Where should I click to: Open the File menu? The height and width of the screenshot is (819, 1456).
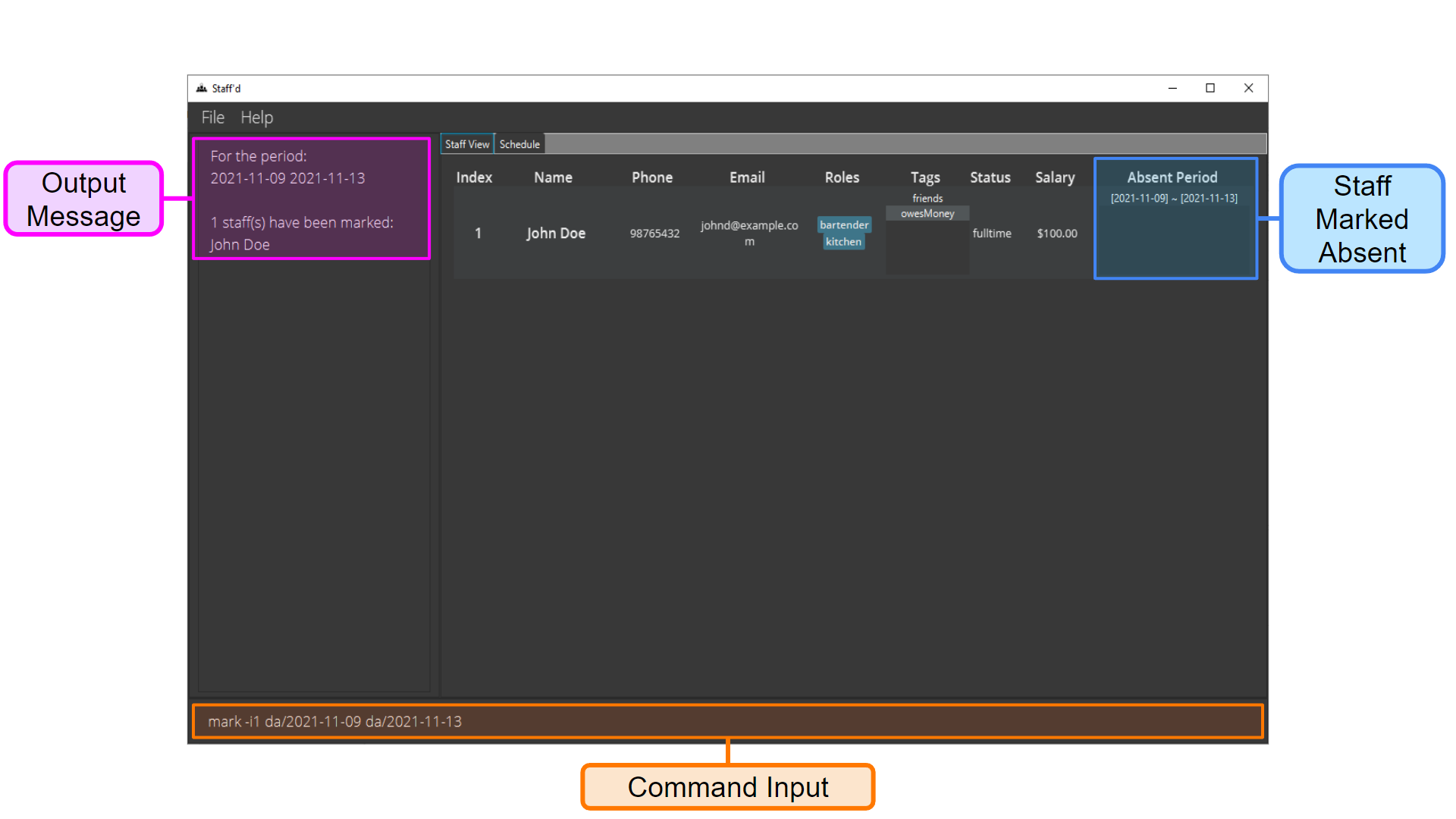[x=213, y=117]
